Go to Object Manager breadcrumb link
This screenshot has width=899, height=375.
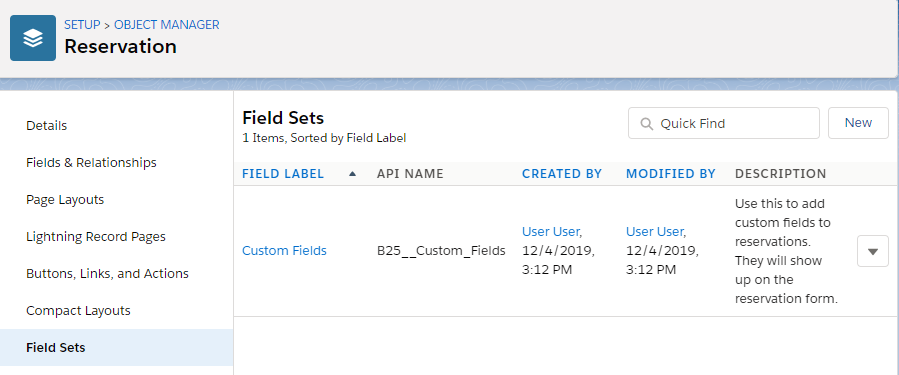pos(167,25)
